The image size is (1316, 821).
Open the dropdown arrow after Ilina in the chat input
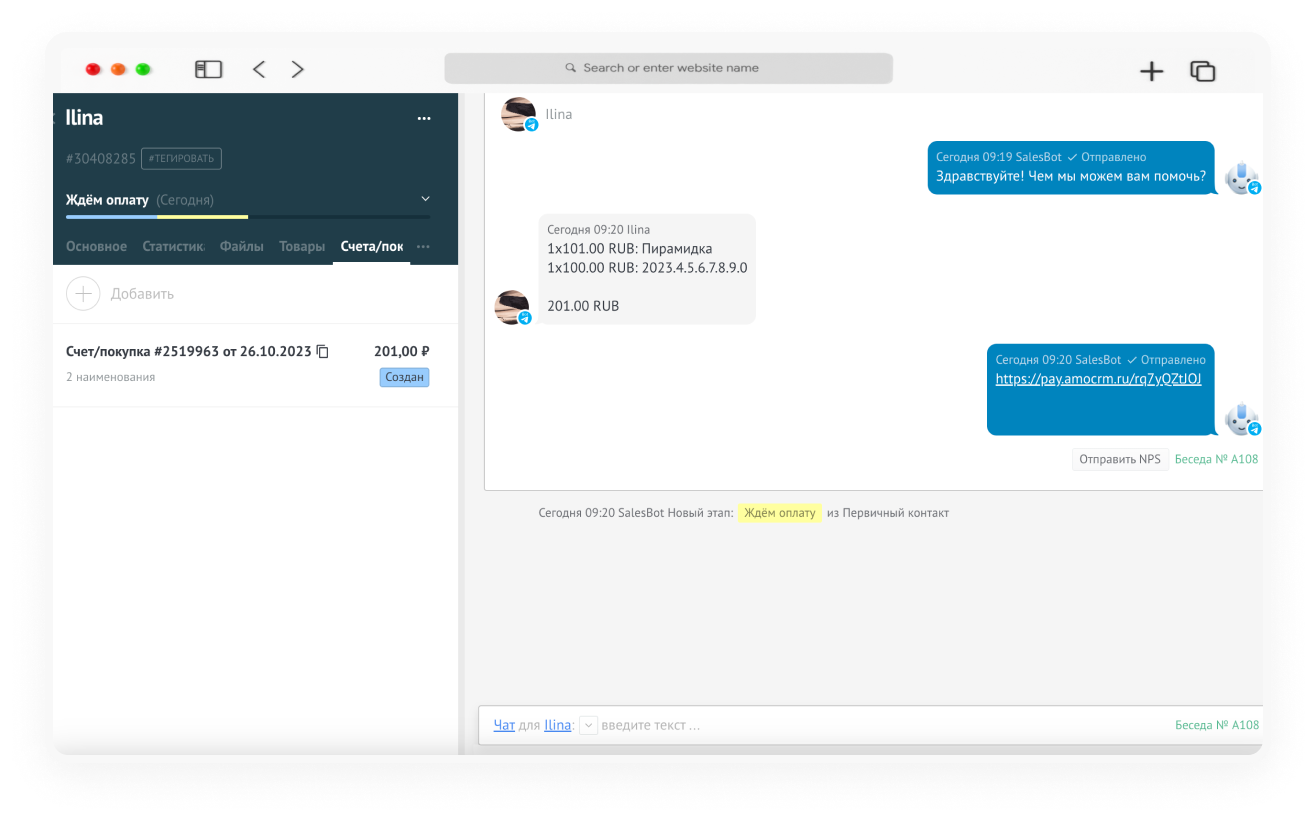[588, 725]
